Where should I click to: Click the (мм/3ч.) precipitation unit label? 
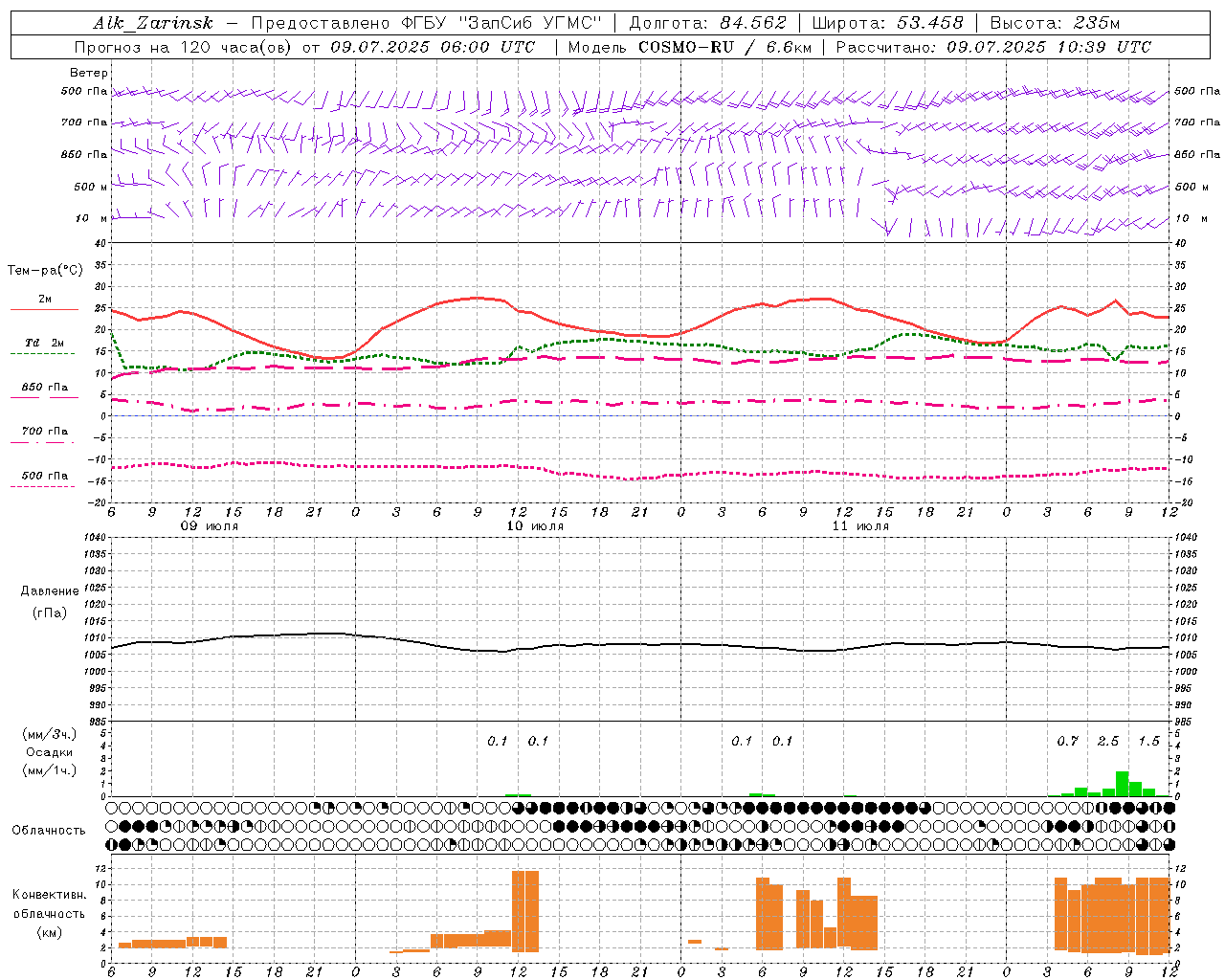[50, 734]
